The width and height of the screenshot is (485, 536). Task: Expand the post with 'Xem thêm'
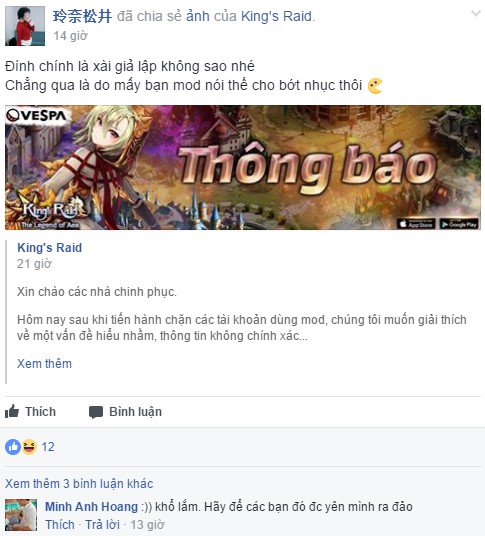click(44, 363)
